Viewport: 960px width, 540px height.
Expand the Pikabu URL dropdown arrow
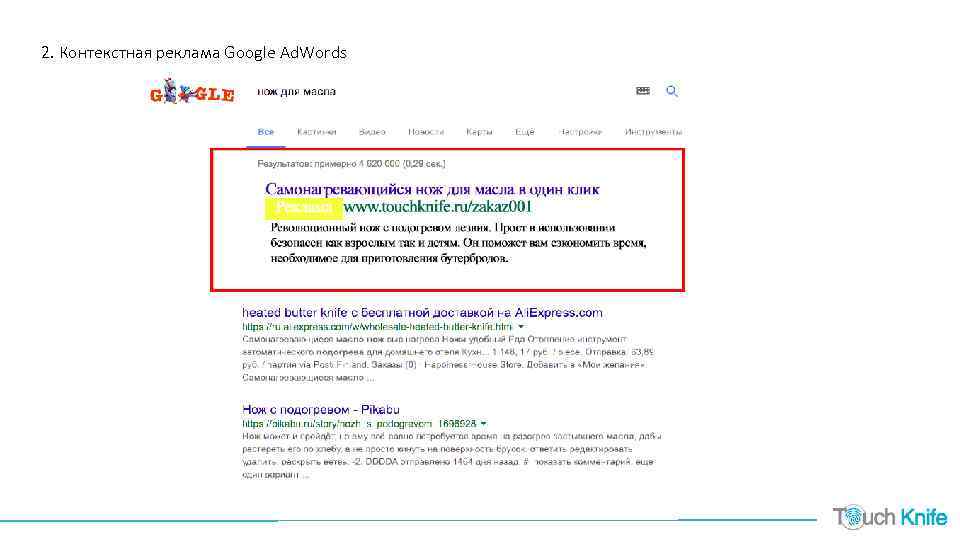484,424
